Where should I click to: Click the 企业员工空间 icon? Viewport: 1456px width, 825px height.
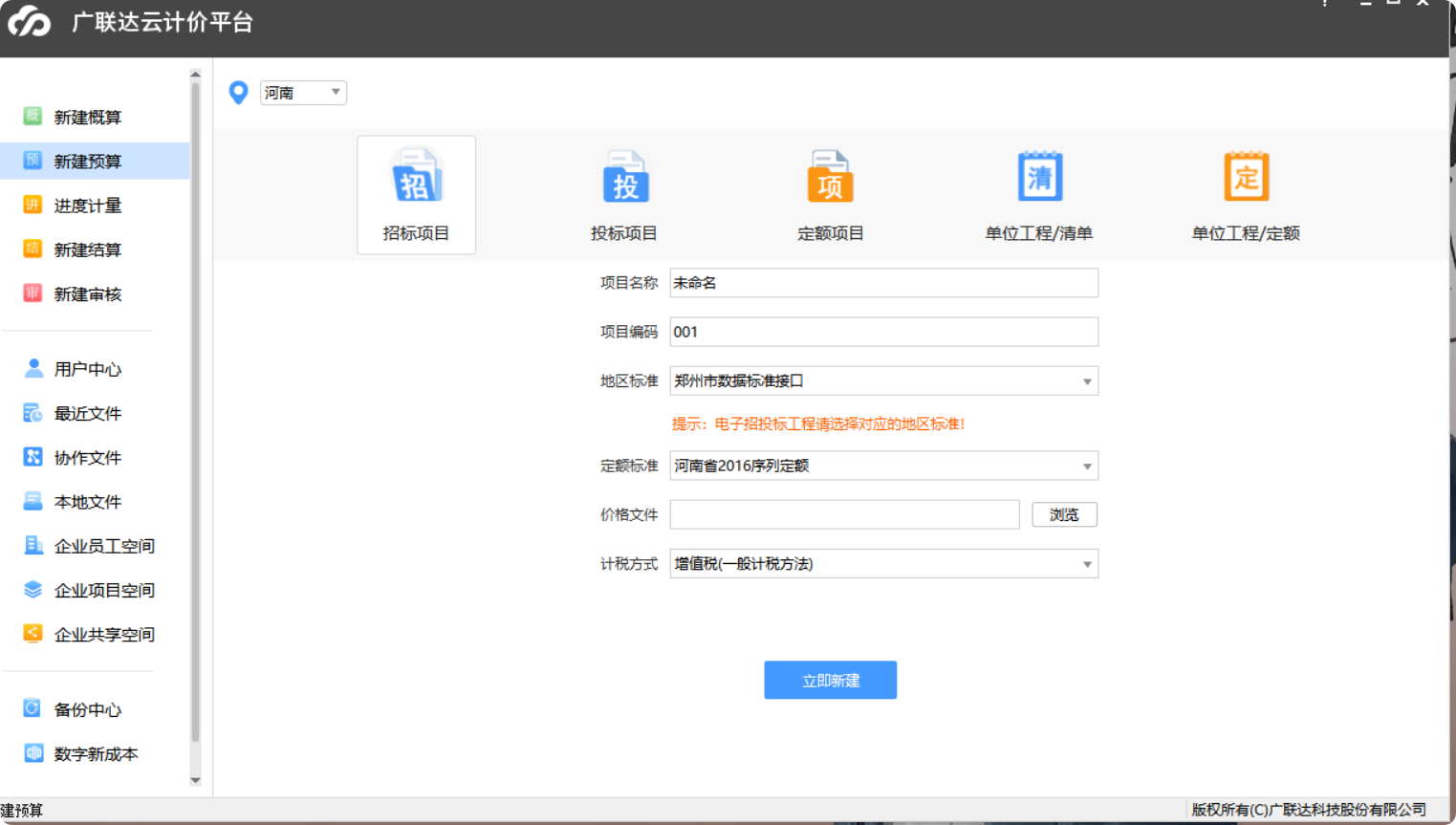tap(33, 545)
